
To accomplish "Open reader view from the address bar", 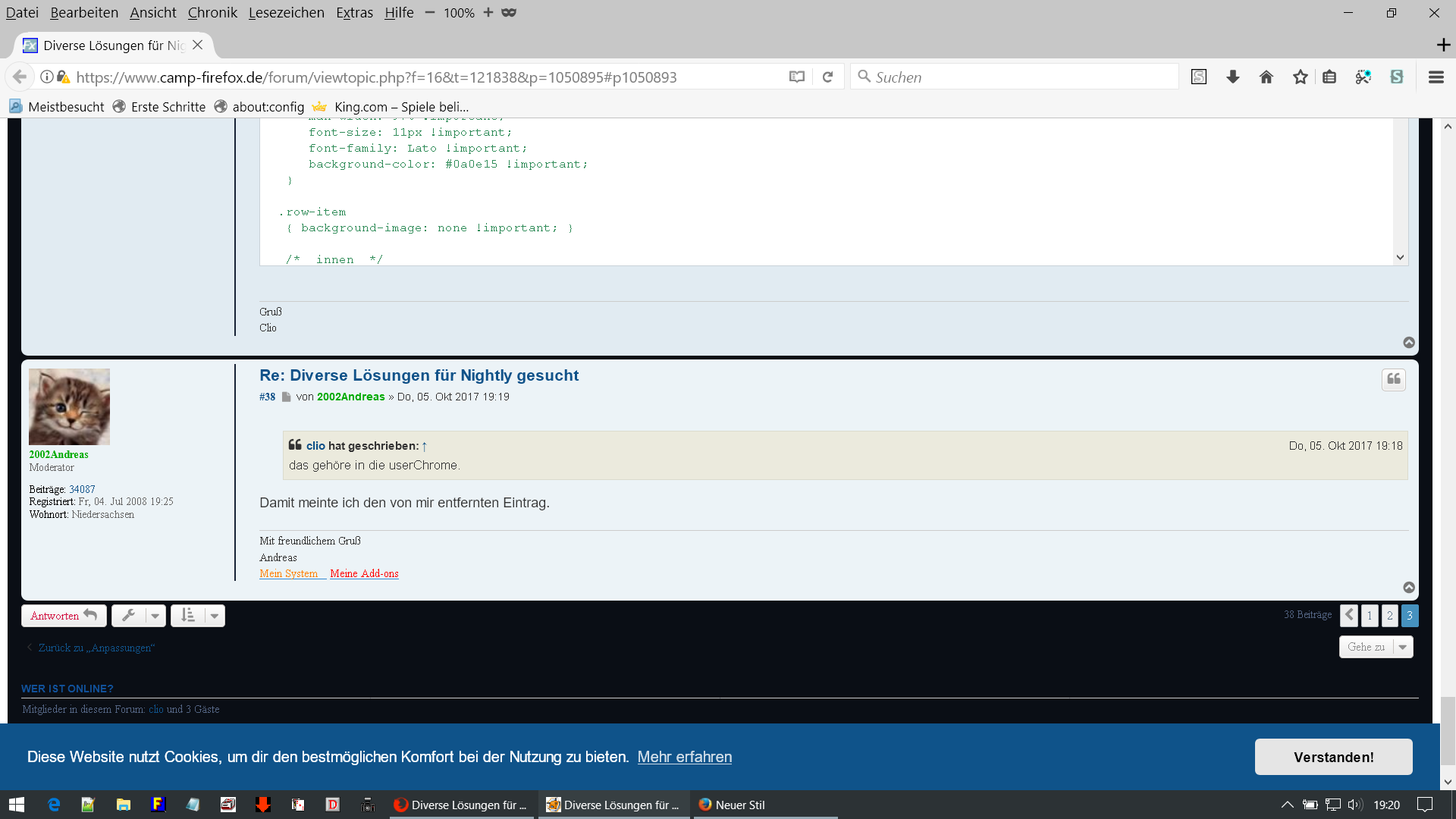I will [796, 77].
